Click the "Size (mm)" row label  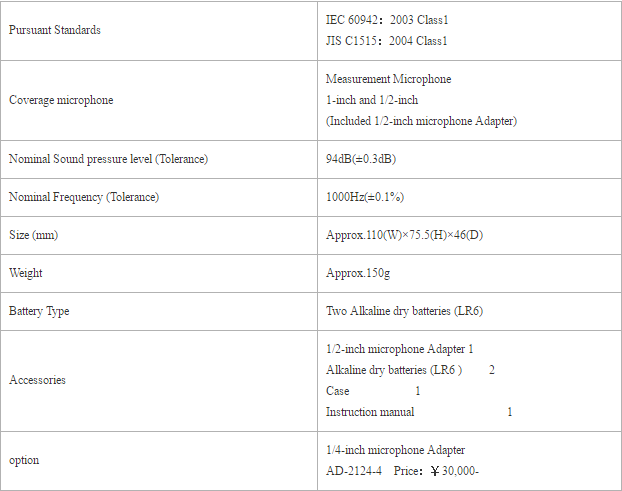pyautogui.click(x=33, y=235)
